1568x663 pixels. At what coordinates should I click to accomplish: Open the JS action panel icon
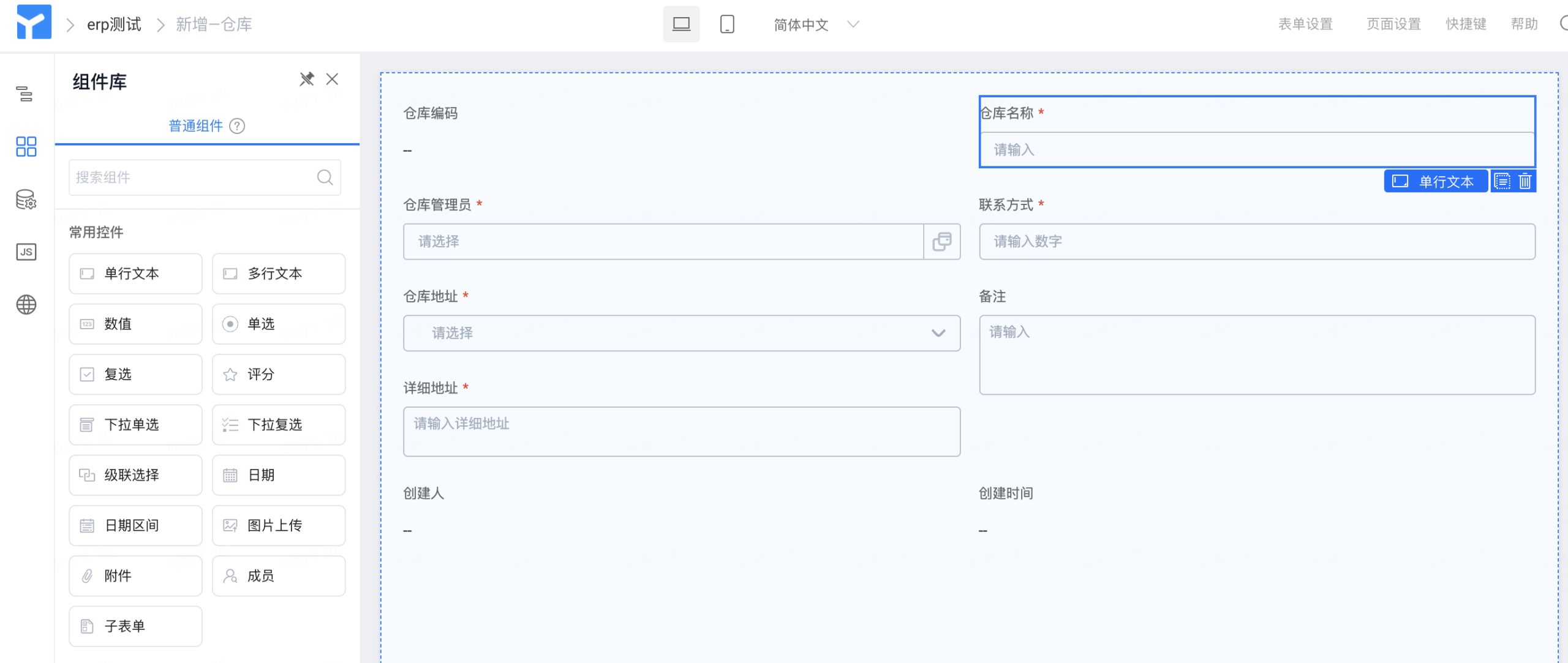[x=26, y=252]
